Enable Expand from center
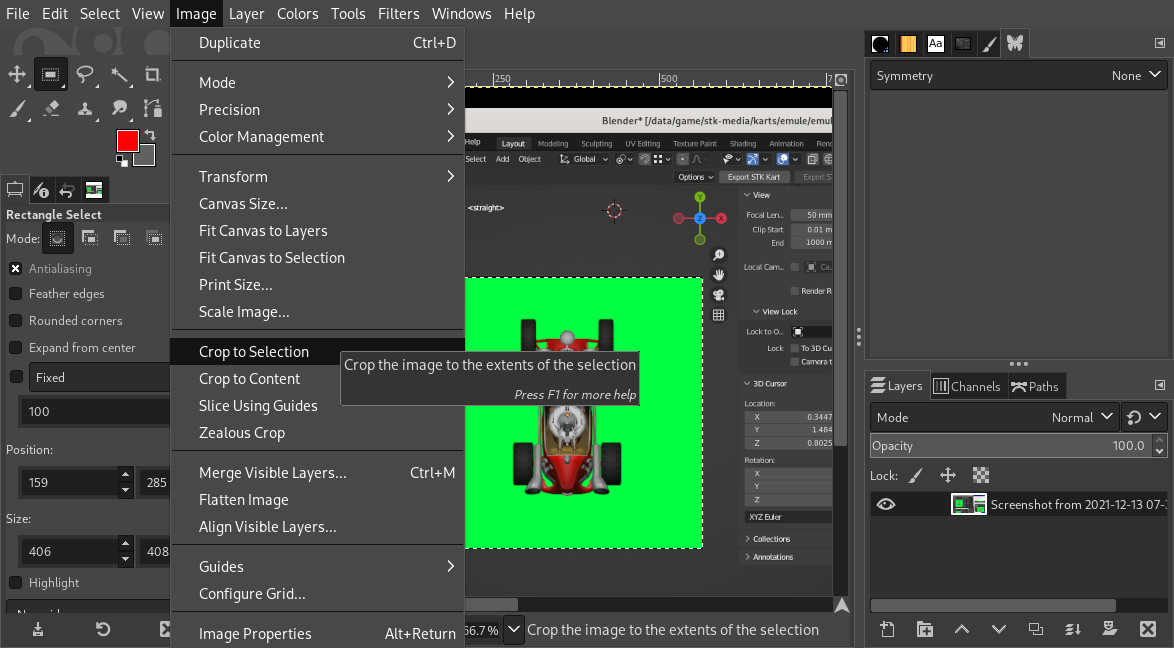The width and height of the screenshot is (1174, 648). click(x=15, y=348)
